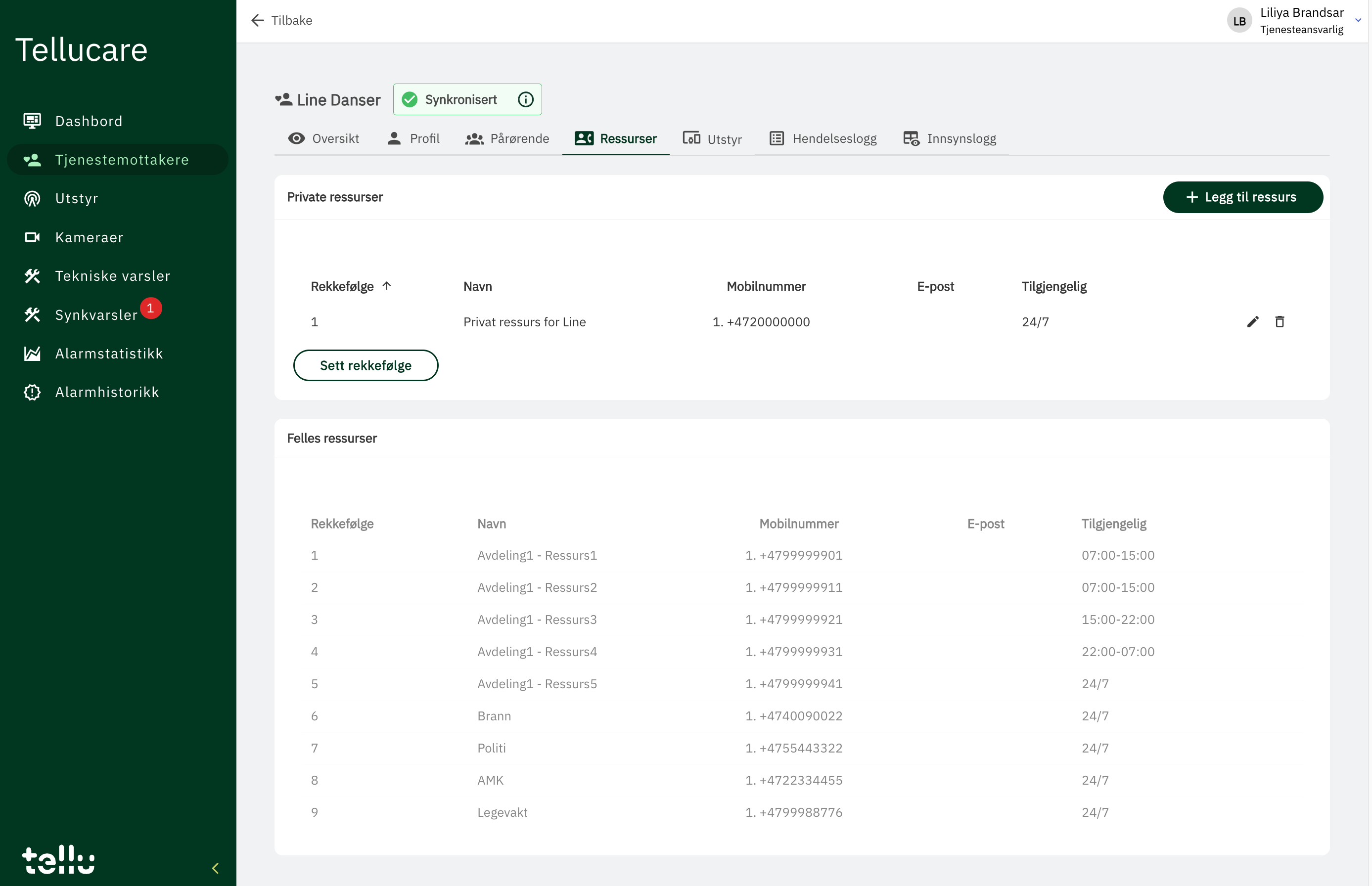Click phone number +4720000000
Screen dimensions: 1372x886
pyautogui.click(x=768, y=321)
